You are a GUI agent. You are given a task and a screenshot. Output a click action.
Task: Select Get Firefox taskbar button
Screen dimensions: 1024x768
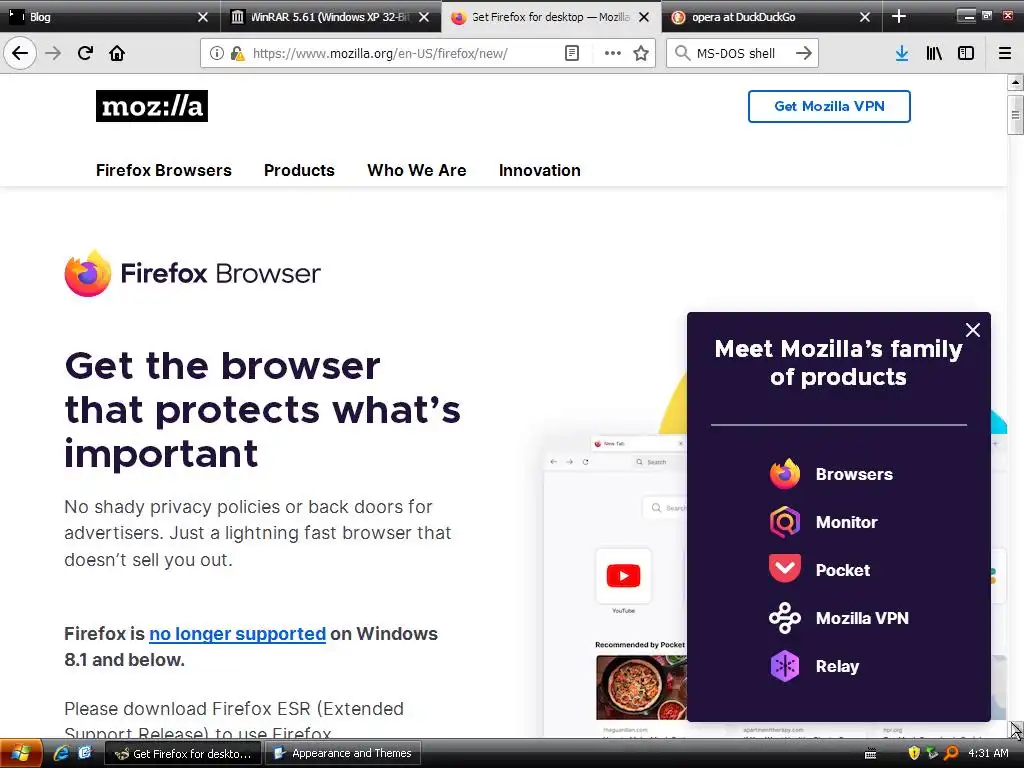click(x=183, y=753)
